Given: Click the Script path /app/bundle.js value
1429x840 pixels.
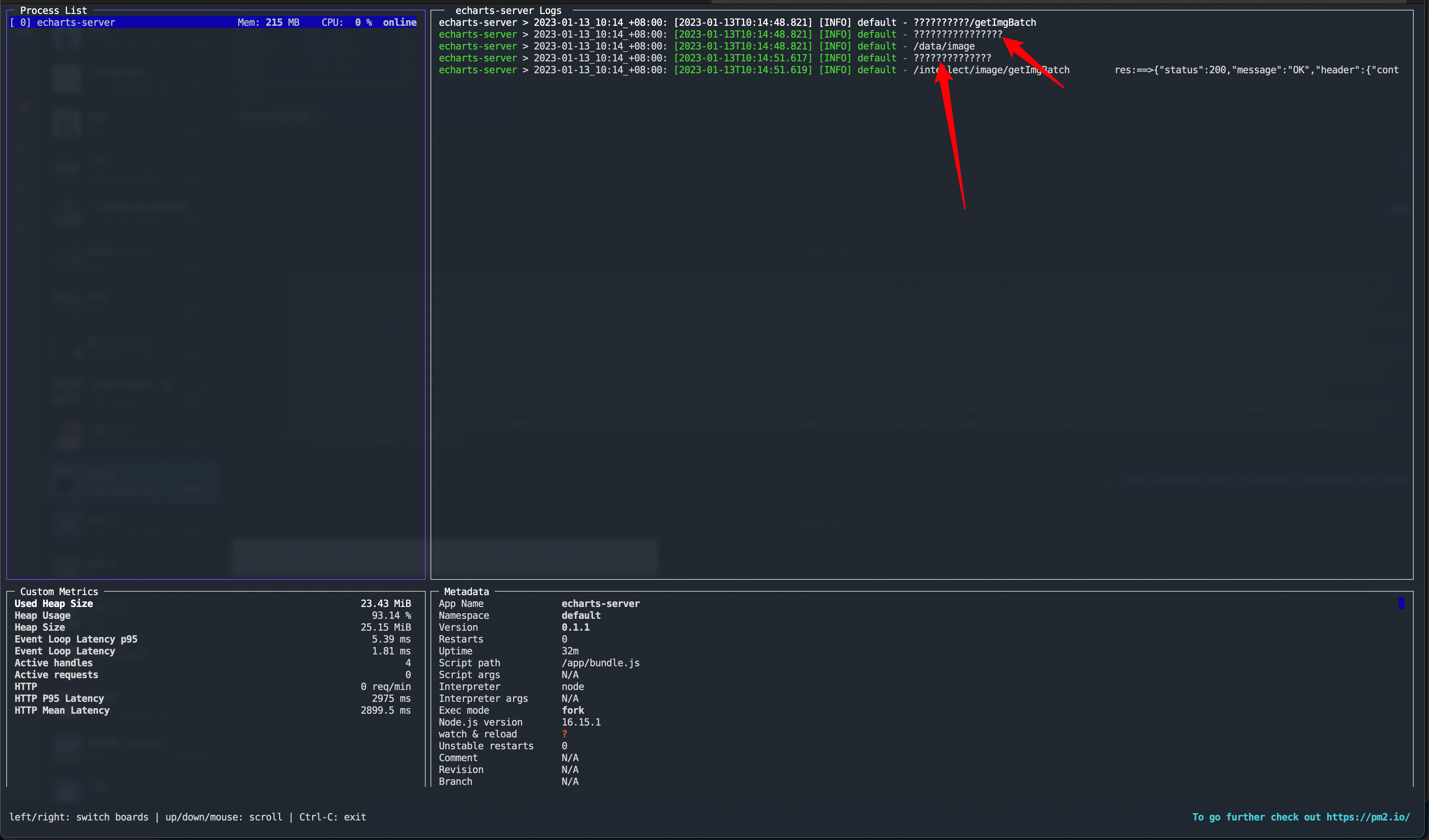Looking at the screenshot, I should click(600, 663).
